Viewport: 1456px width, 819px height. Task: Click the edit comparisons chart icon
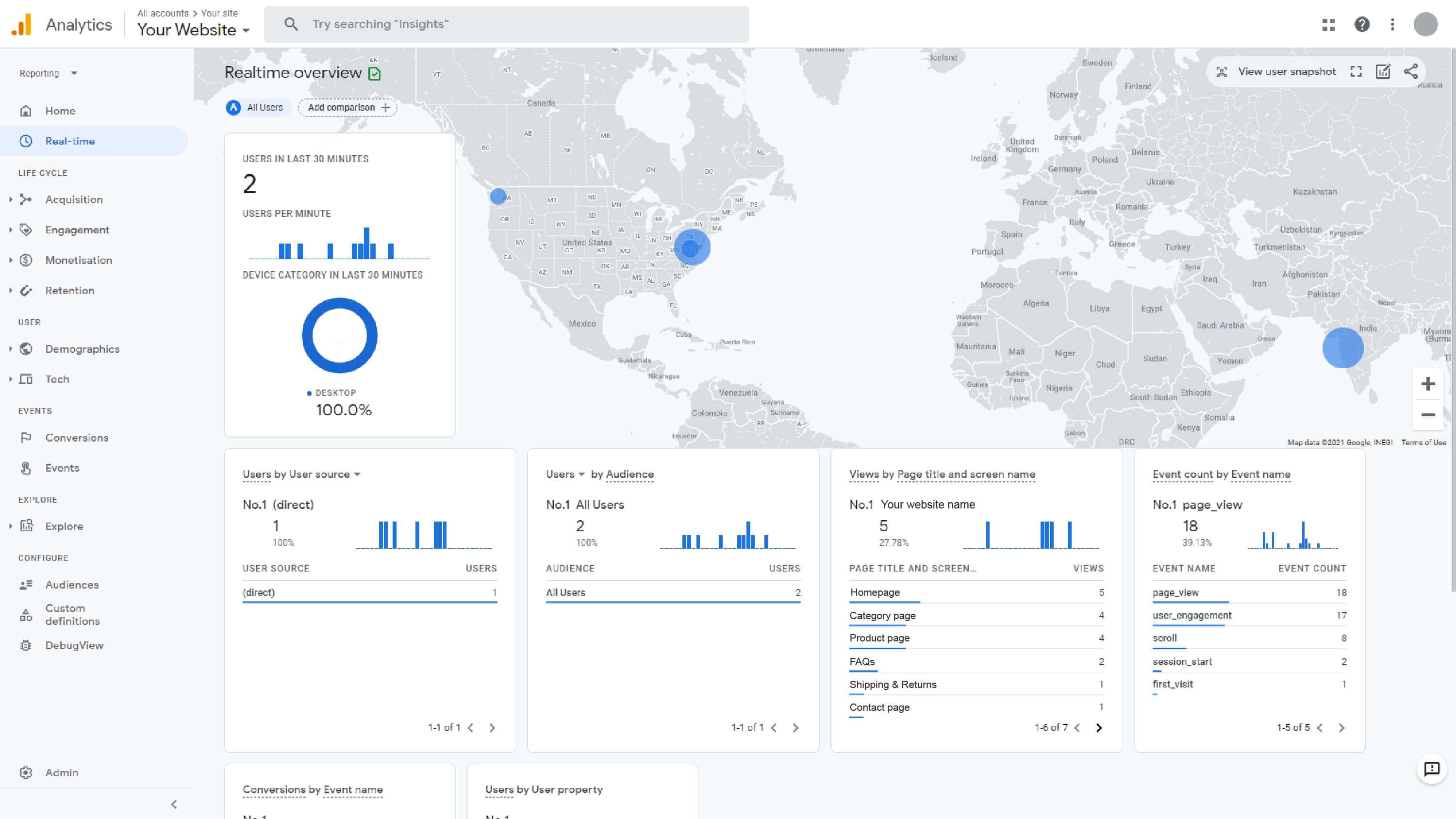click(1383, 71)
